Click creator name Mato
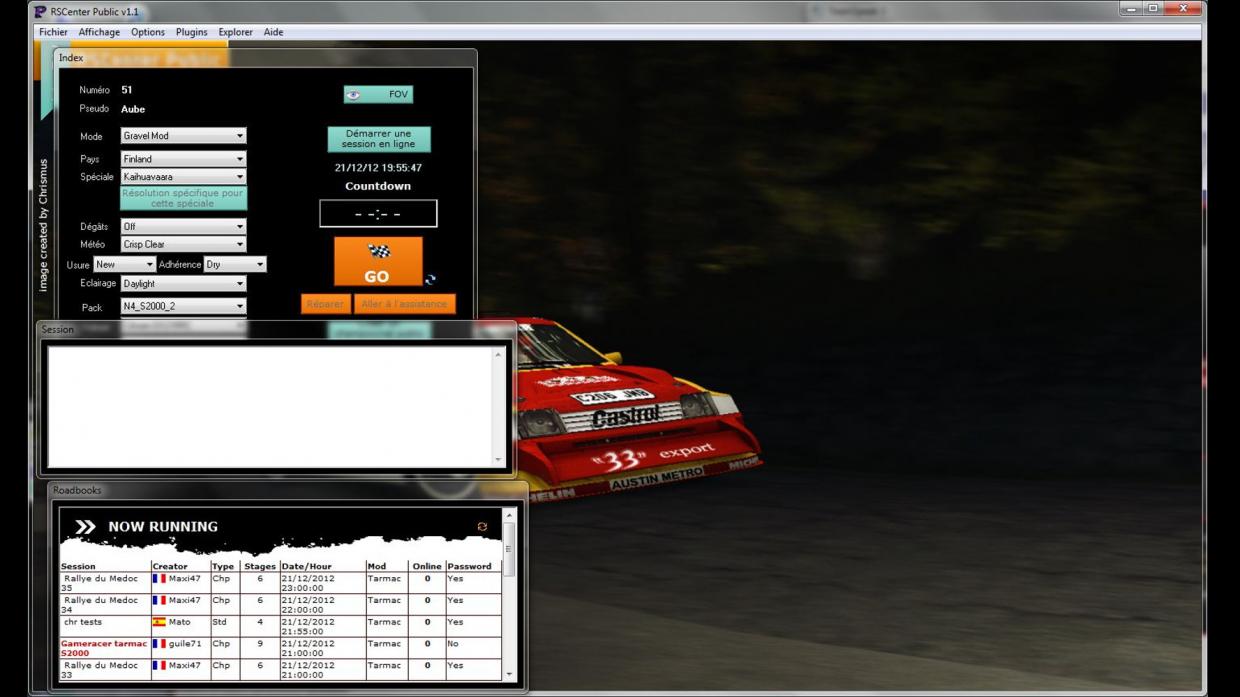This screenshot has height=697, width=1240. (x=179, y=622)
